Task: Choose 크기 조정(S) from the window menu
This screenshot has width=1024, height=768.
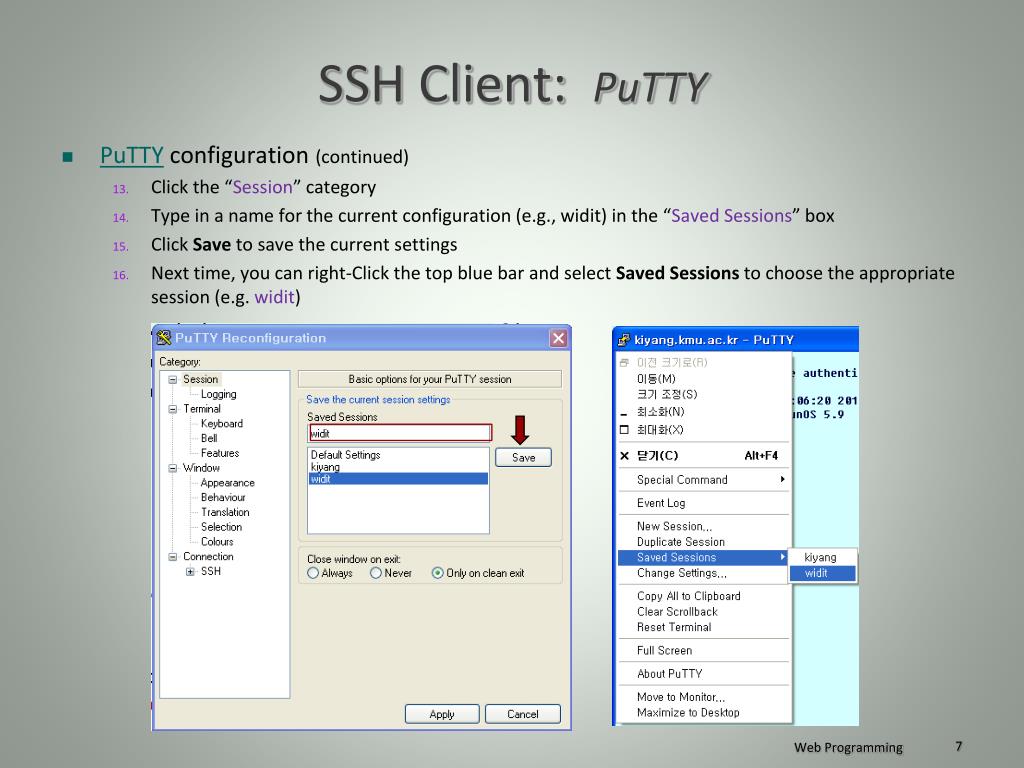Action: coord(703,394)
